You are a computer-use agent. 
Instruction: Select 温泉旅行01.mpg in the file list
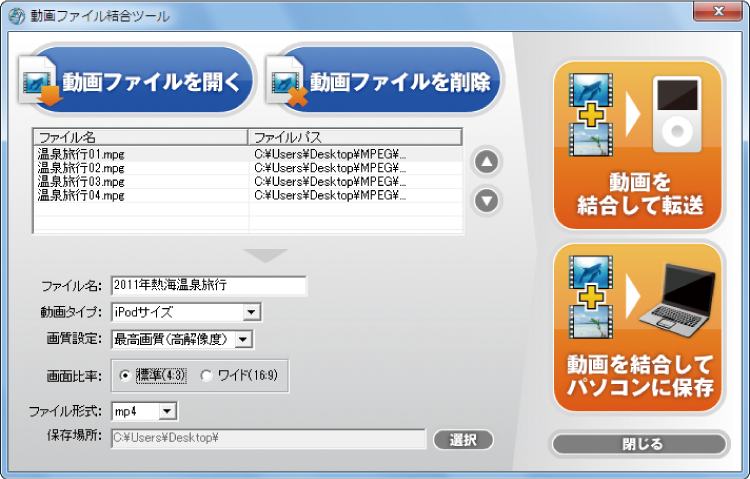(82, 155)
